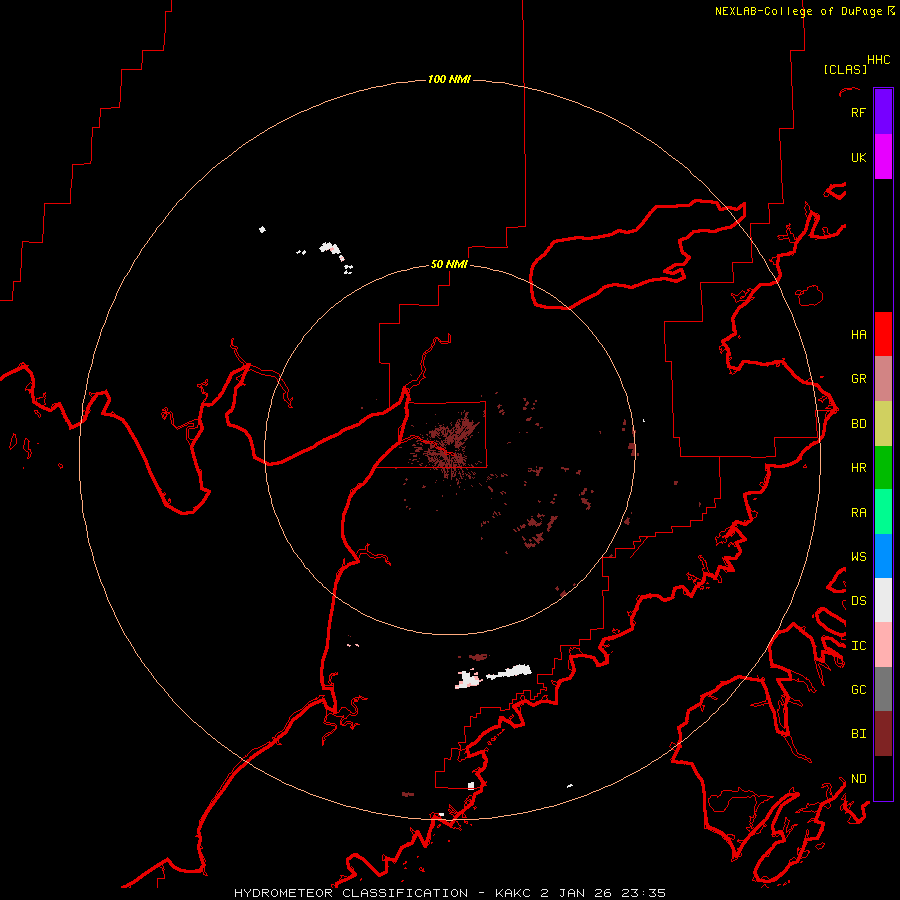Select the GC gray legend swatch
This screenshot has height=900, width=900.
pyautogui.click(x=883, y=689)
